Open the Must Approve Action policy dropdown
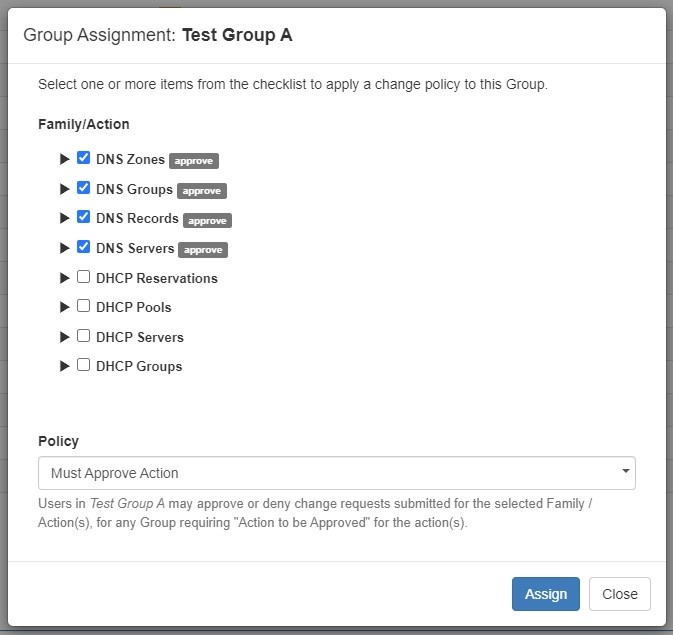The width and height of the screenshot is (673, 635). 336,473
